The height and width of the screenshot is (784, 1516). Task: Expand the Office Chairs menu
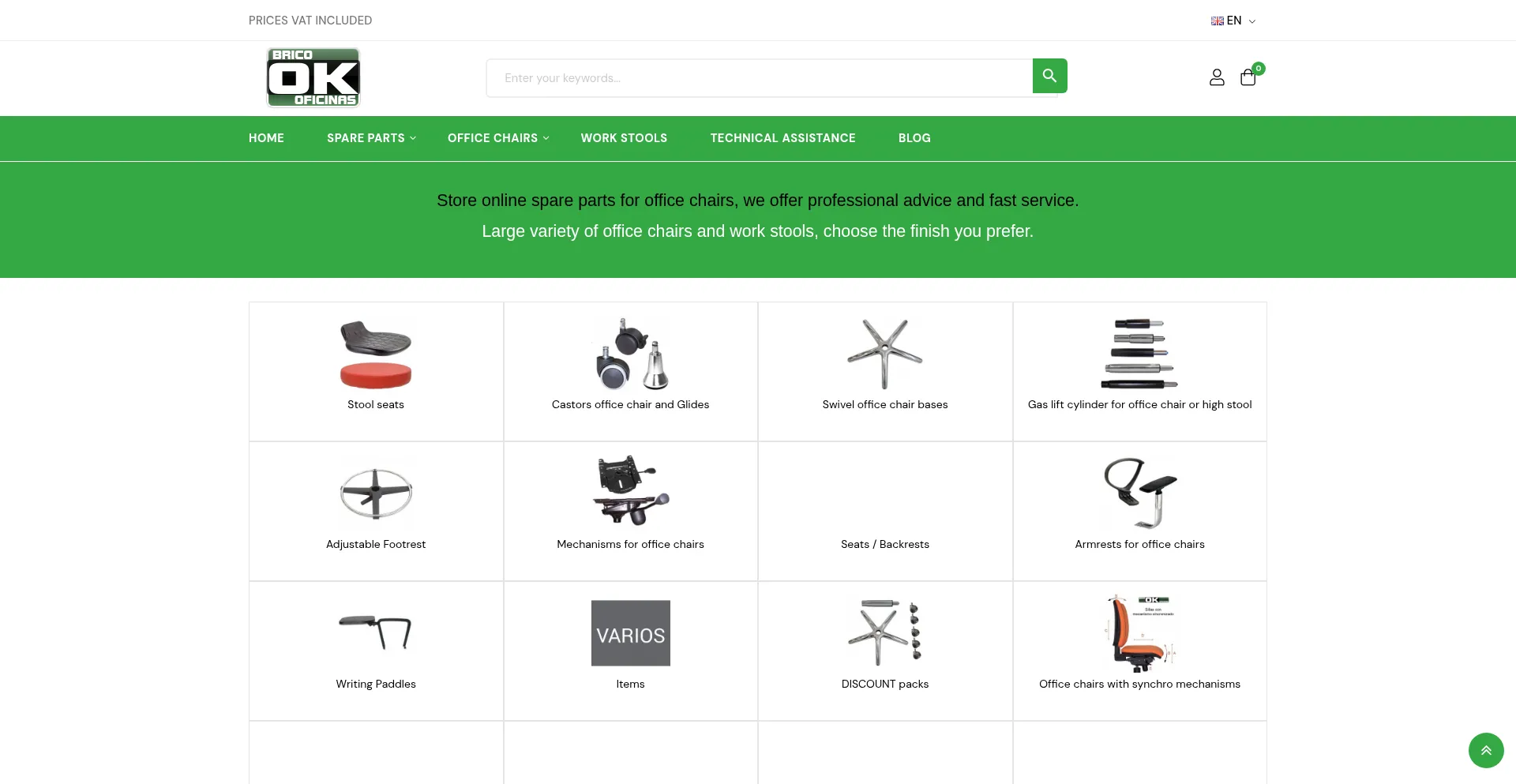pos(497,138)
